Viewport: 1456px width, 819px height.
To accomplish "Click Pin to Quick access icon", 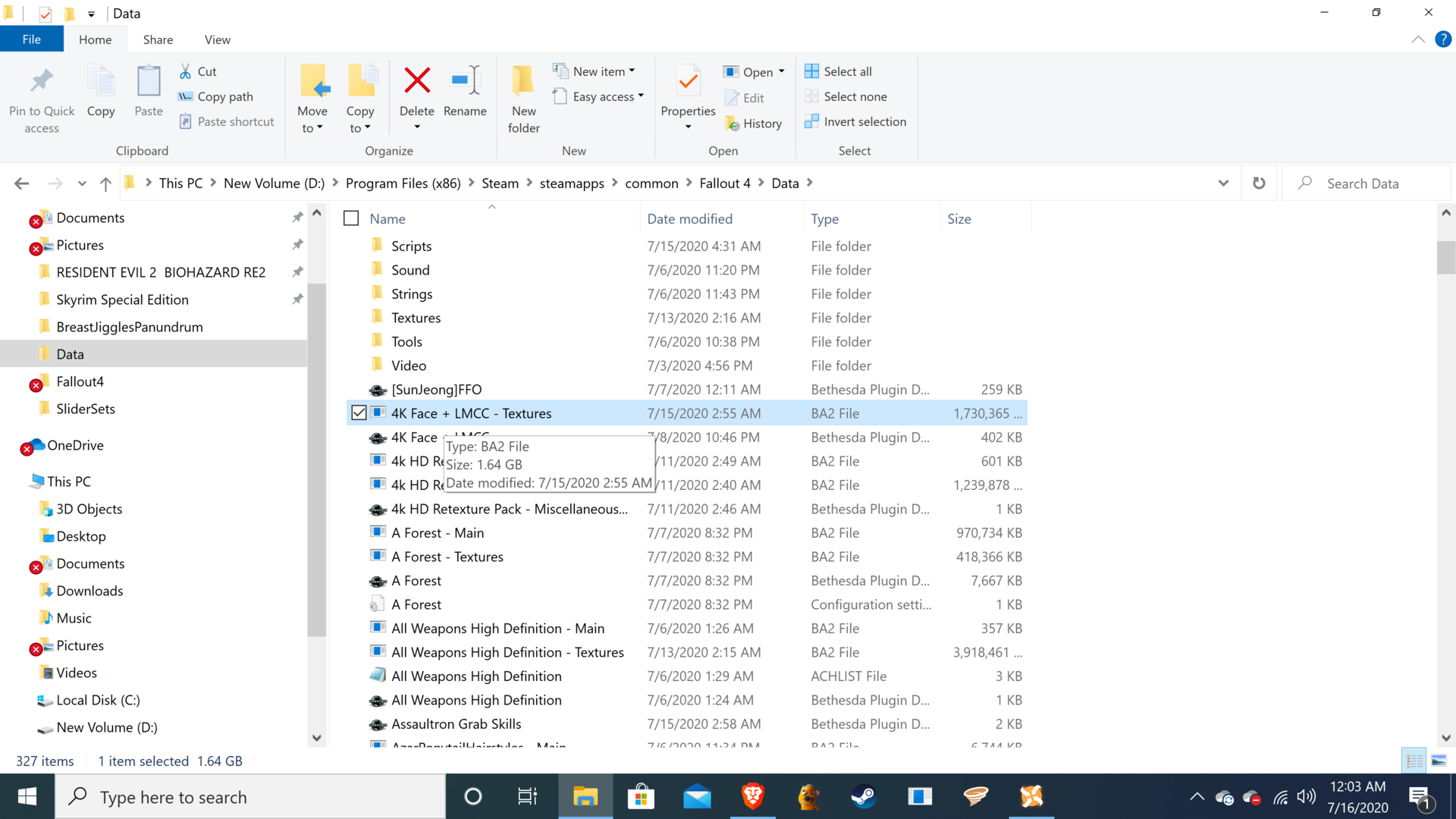I will (42, 81).
